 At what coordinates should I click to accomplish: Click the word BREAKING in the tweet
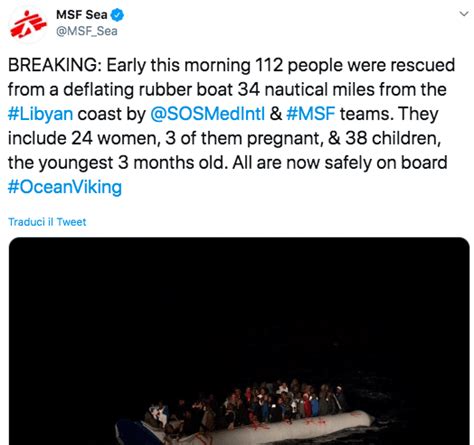point(53,65)
